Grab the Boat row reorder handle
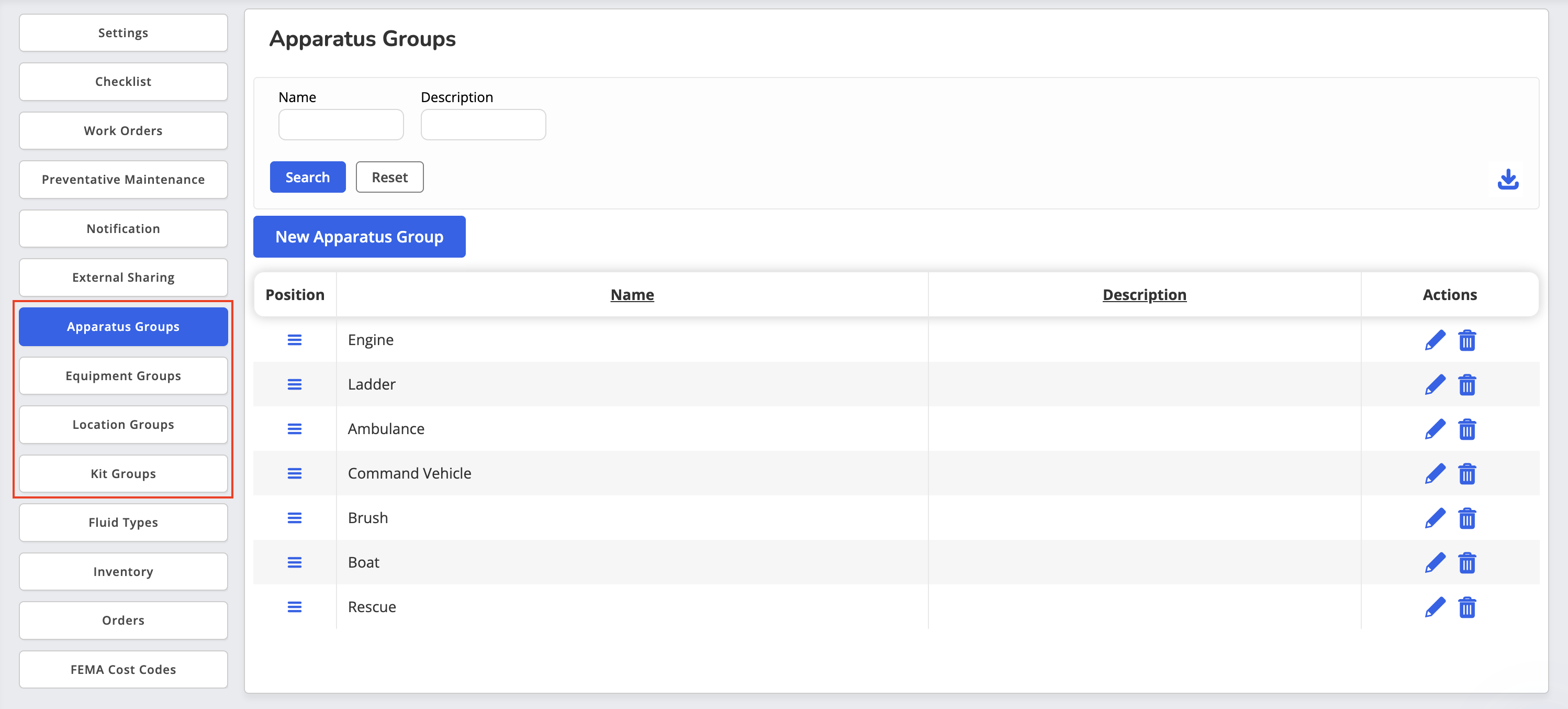Screen dimensions: 1568x709 point(295,562)
